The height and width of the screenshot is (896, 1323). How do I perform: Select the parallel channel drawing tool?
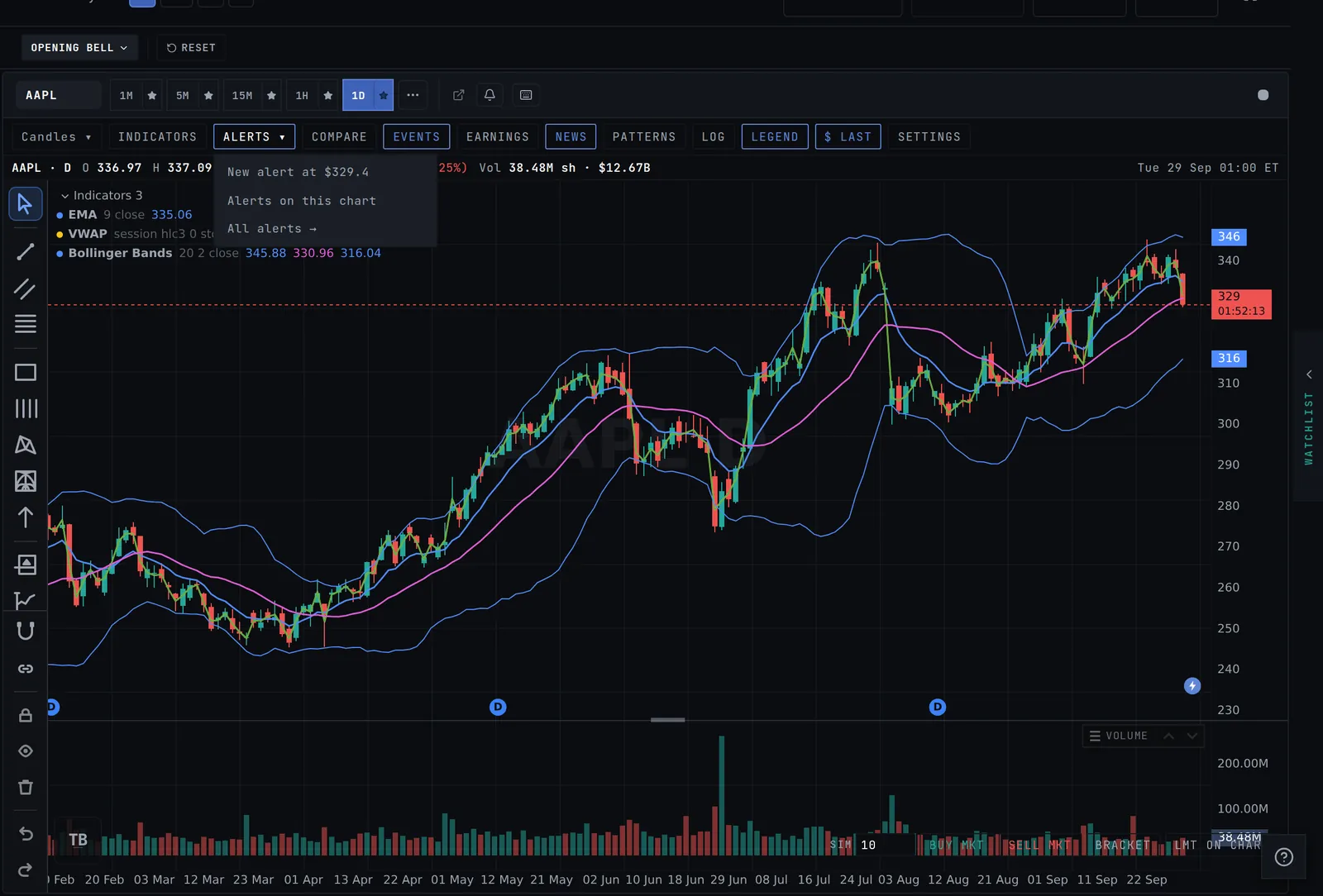[25, 288]
